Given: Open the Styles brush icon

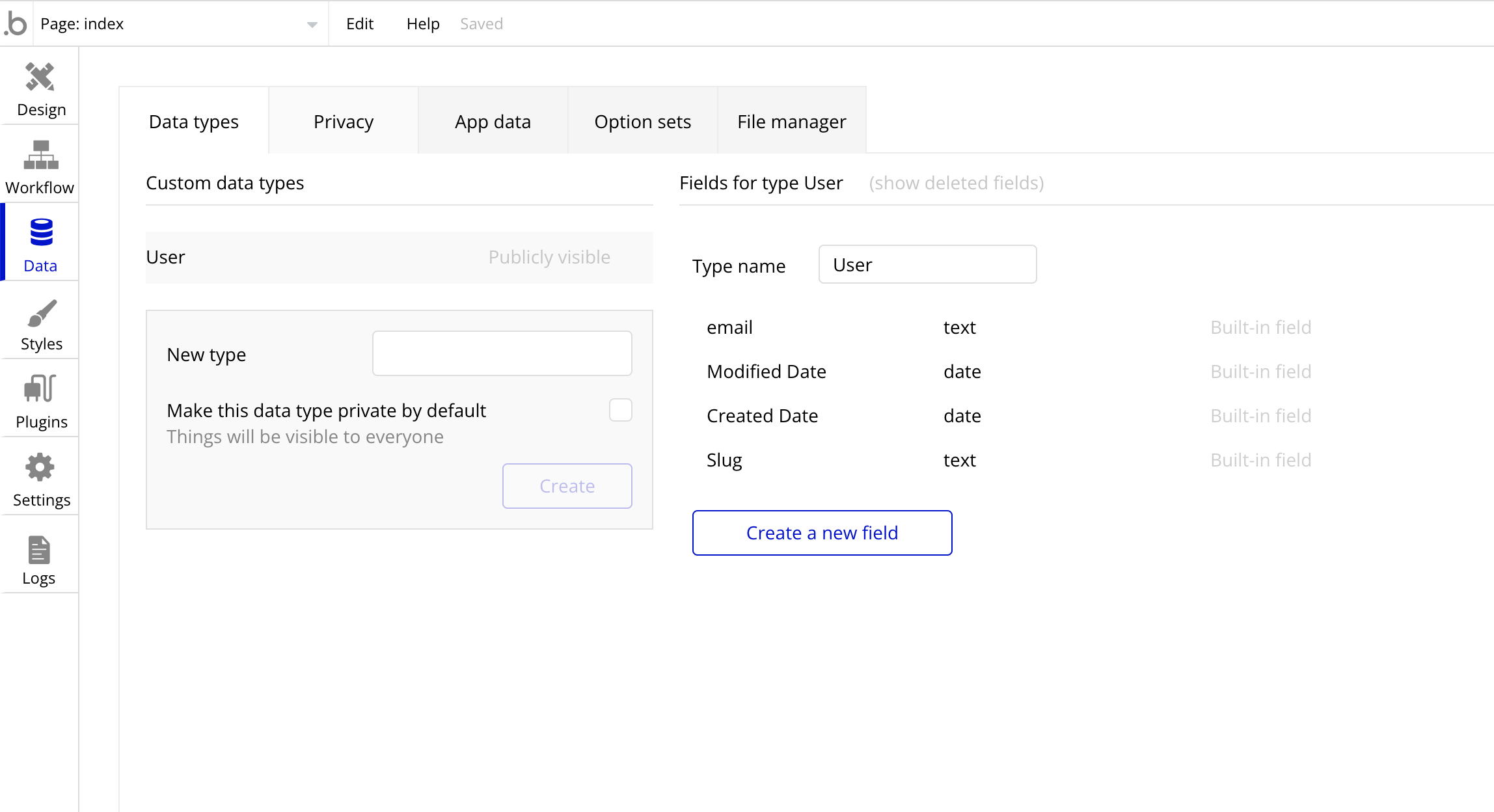Looking at the screenshot, I should click(x=42, y=314).
